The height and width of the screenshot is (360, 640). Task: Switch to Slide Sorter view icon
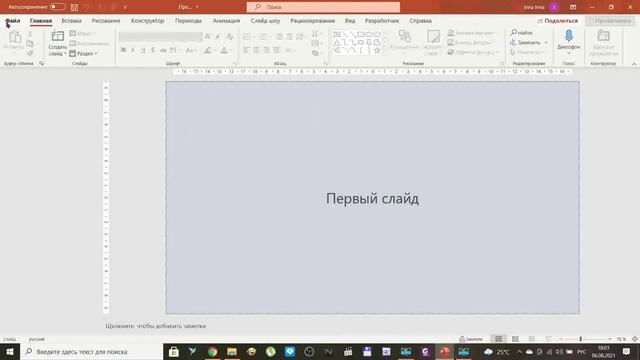click(515, 339)
